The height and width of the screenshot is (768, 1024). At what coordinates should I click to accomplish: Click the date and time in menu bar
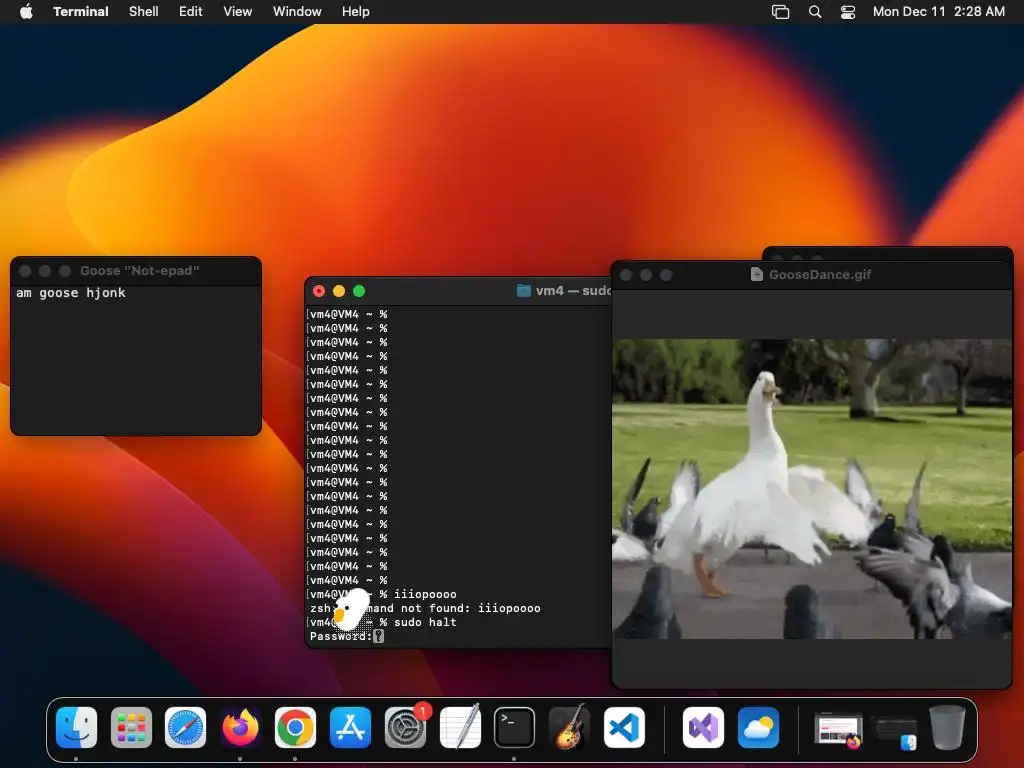point(938,11)
